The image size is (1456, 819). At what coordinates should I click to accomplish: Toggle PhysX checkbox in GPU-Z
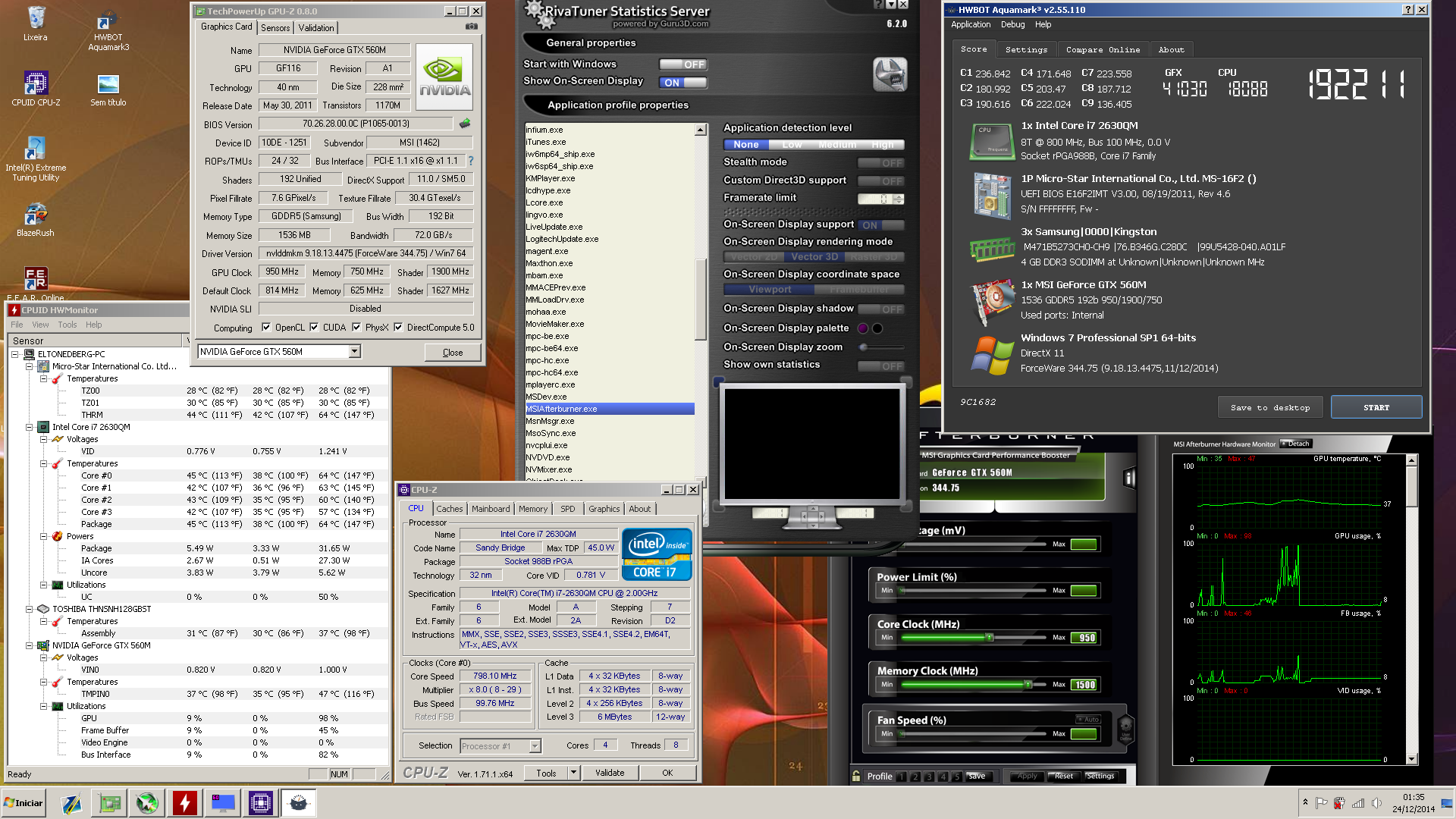(356, 328)
